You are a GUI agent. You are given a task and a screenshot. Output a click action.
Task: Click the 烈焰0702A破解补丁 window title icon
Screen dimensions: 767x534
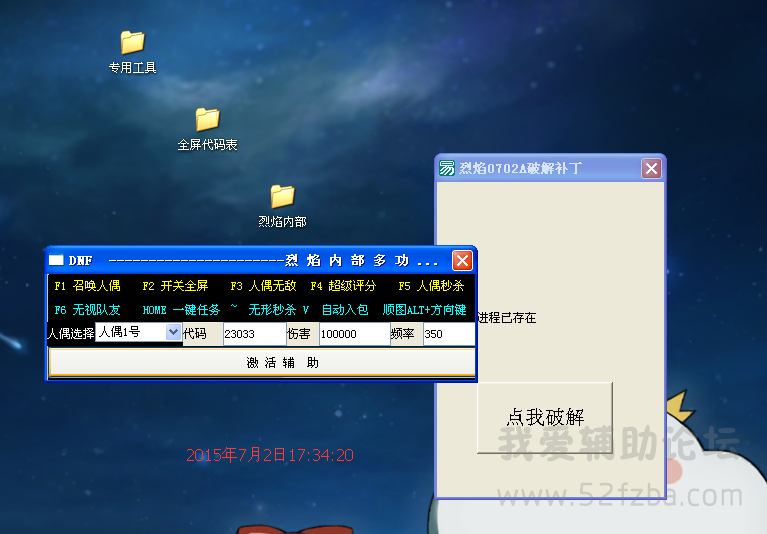447,168
